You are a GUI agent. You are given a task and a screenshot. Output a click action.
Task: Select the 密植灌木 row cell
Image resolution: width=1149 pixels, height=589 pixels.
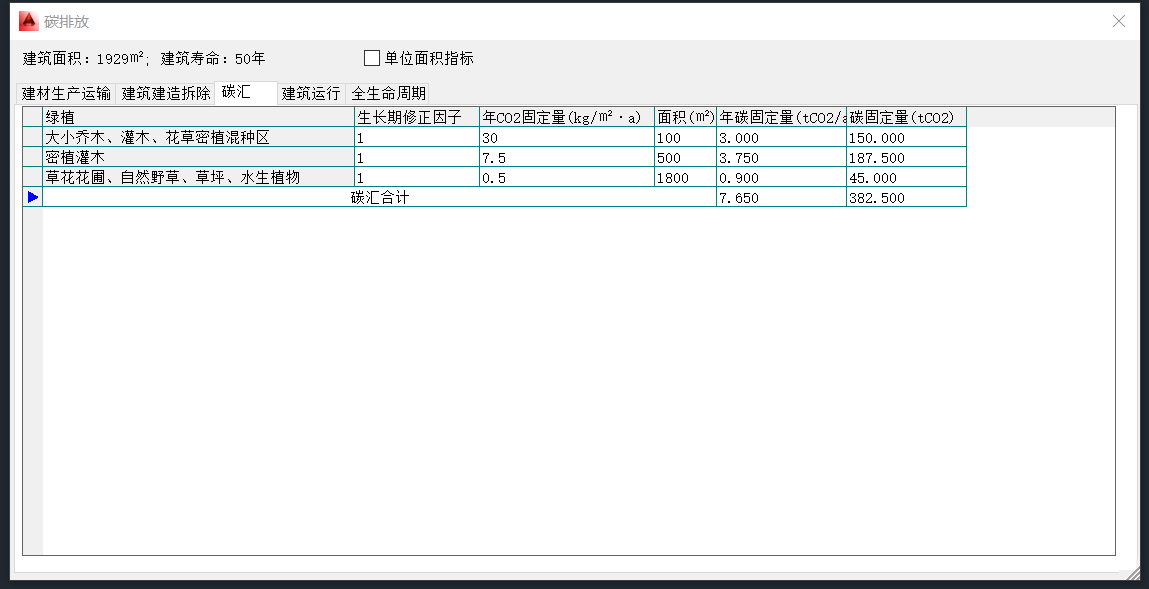198,158
